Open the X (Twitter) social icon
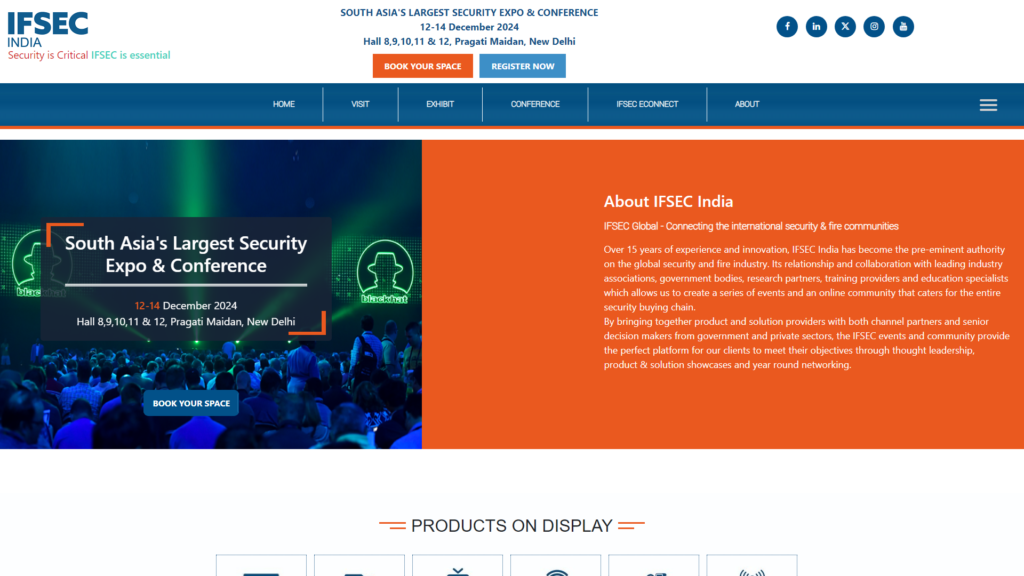Image resolution: width=1024 pixels, height=576 pixels. [x=845, y=27]
